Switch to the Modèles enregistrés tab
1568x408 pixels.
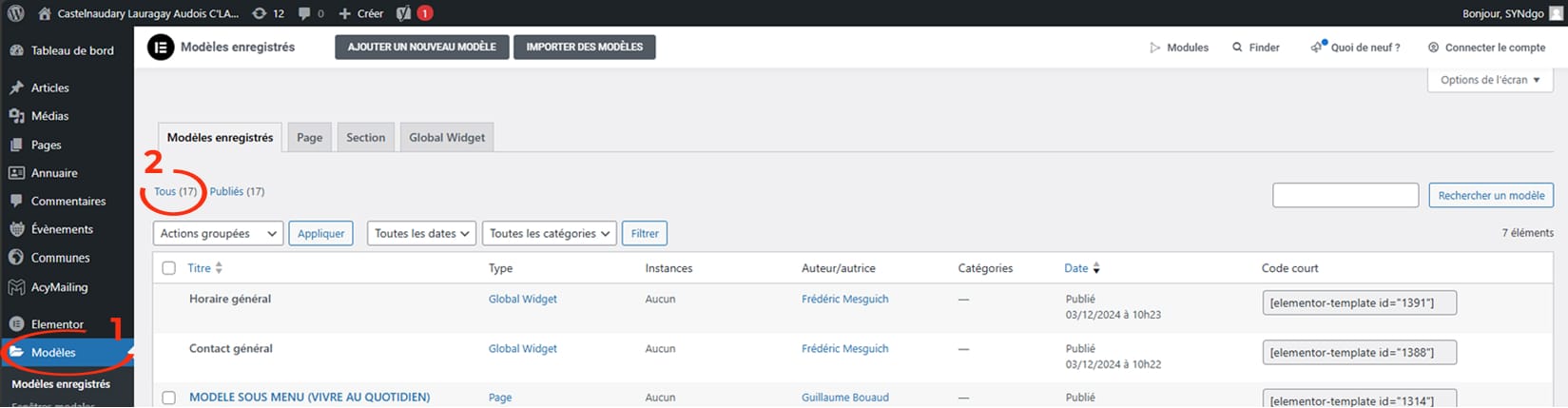coord(220,137)
